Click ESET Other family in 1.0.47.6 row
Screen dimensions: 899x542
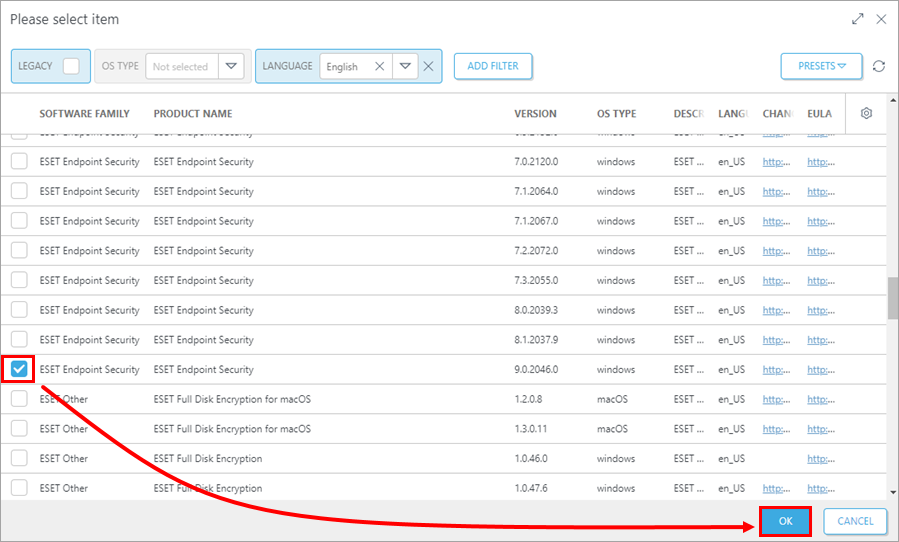(64, 489)
